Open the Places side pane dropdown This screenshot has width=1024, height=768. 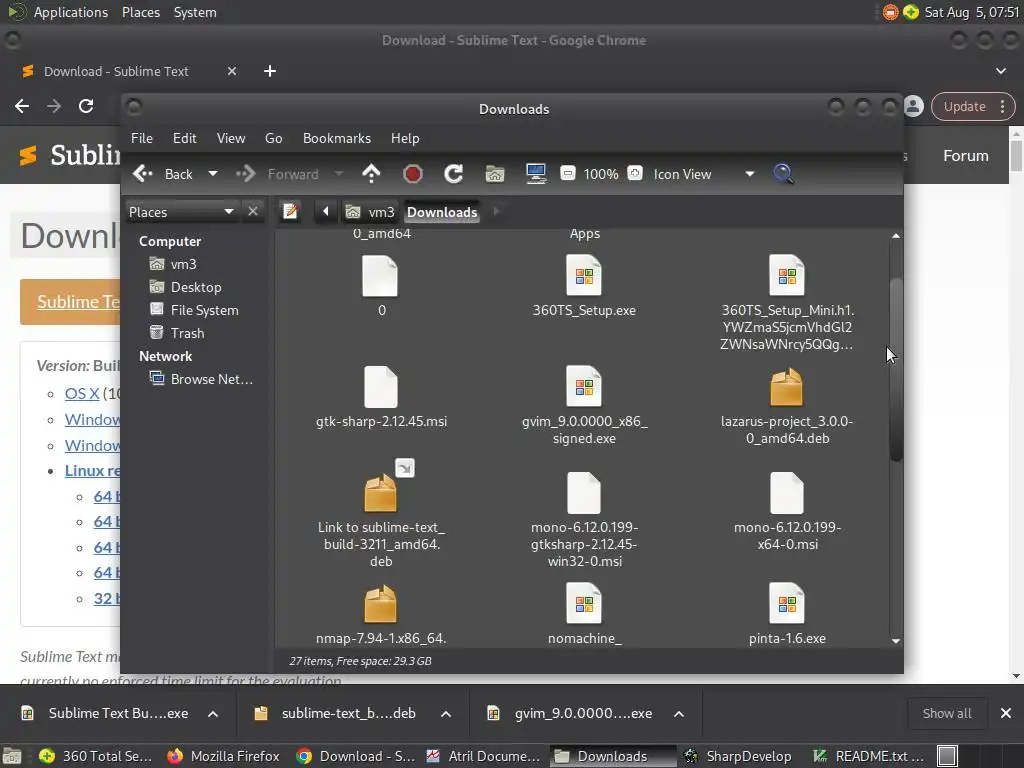[181, 212]
